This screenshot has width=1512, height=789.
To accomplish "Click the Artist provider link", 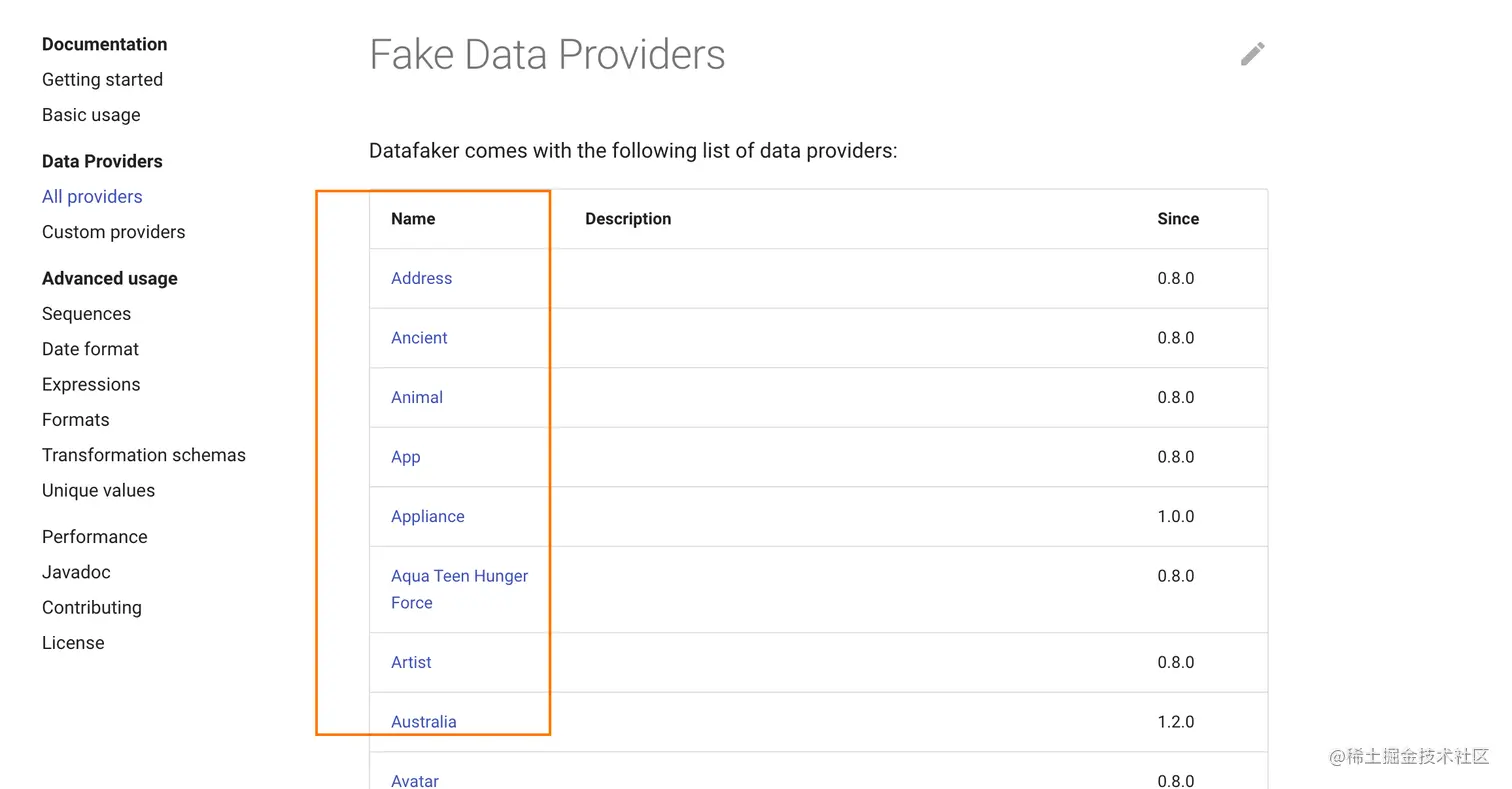I will (411, 662).
